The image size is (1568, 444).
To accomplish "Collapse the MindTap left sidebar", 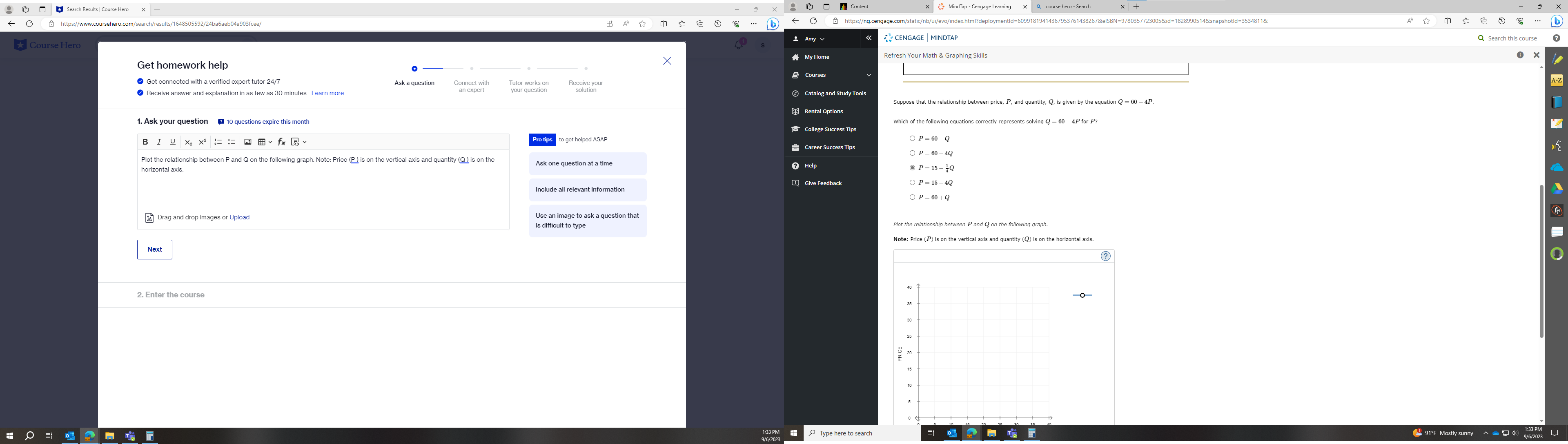I will pyautogui.click(x=869, y=38).
